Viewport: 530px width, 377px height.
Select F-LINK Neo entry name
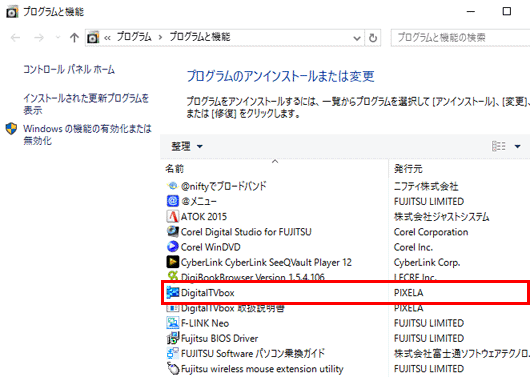pyautogui.click(x=205, y=323)
